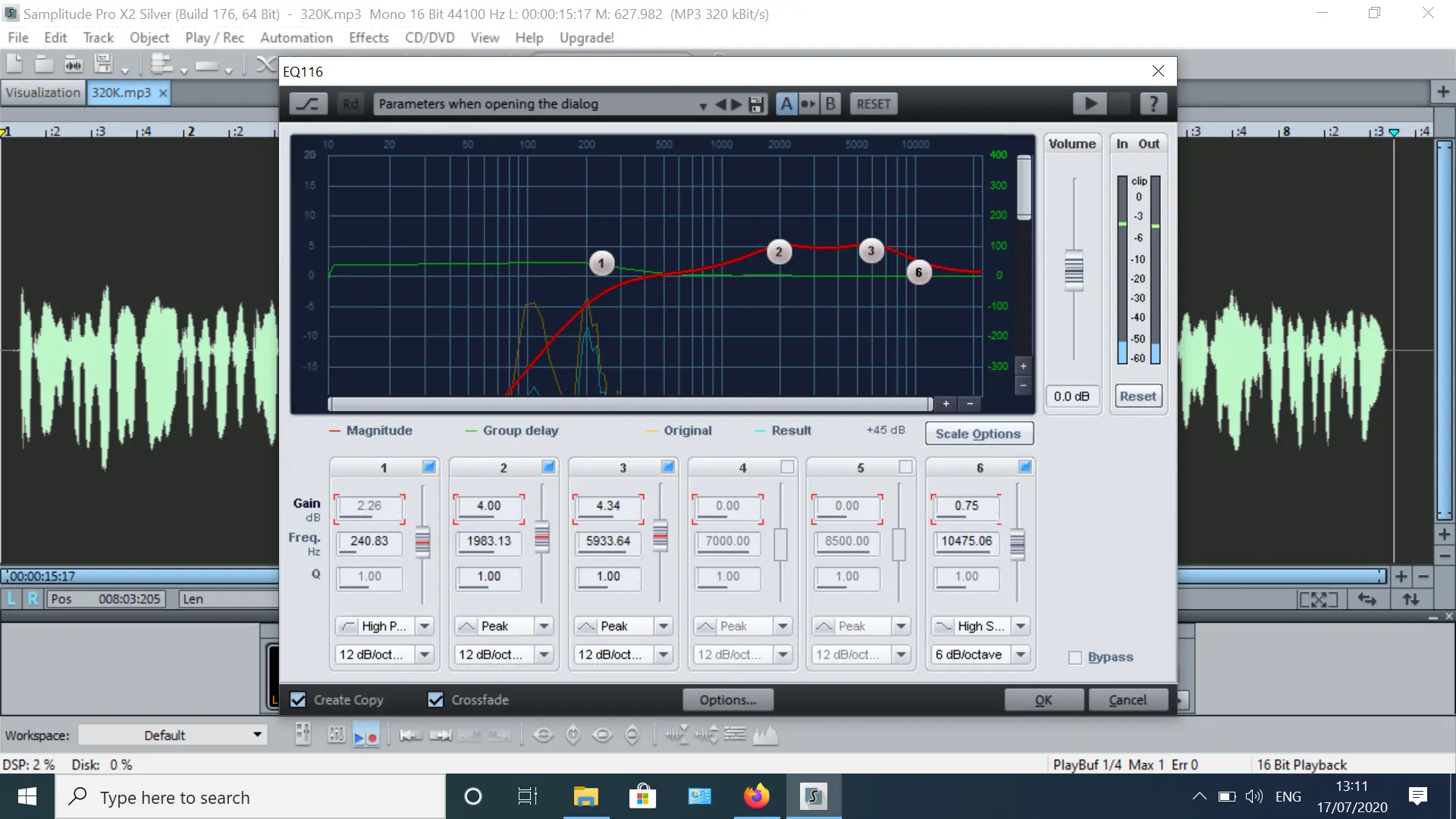Open band 2 filter type dropdown

(544, 626)
